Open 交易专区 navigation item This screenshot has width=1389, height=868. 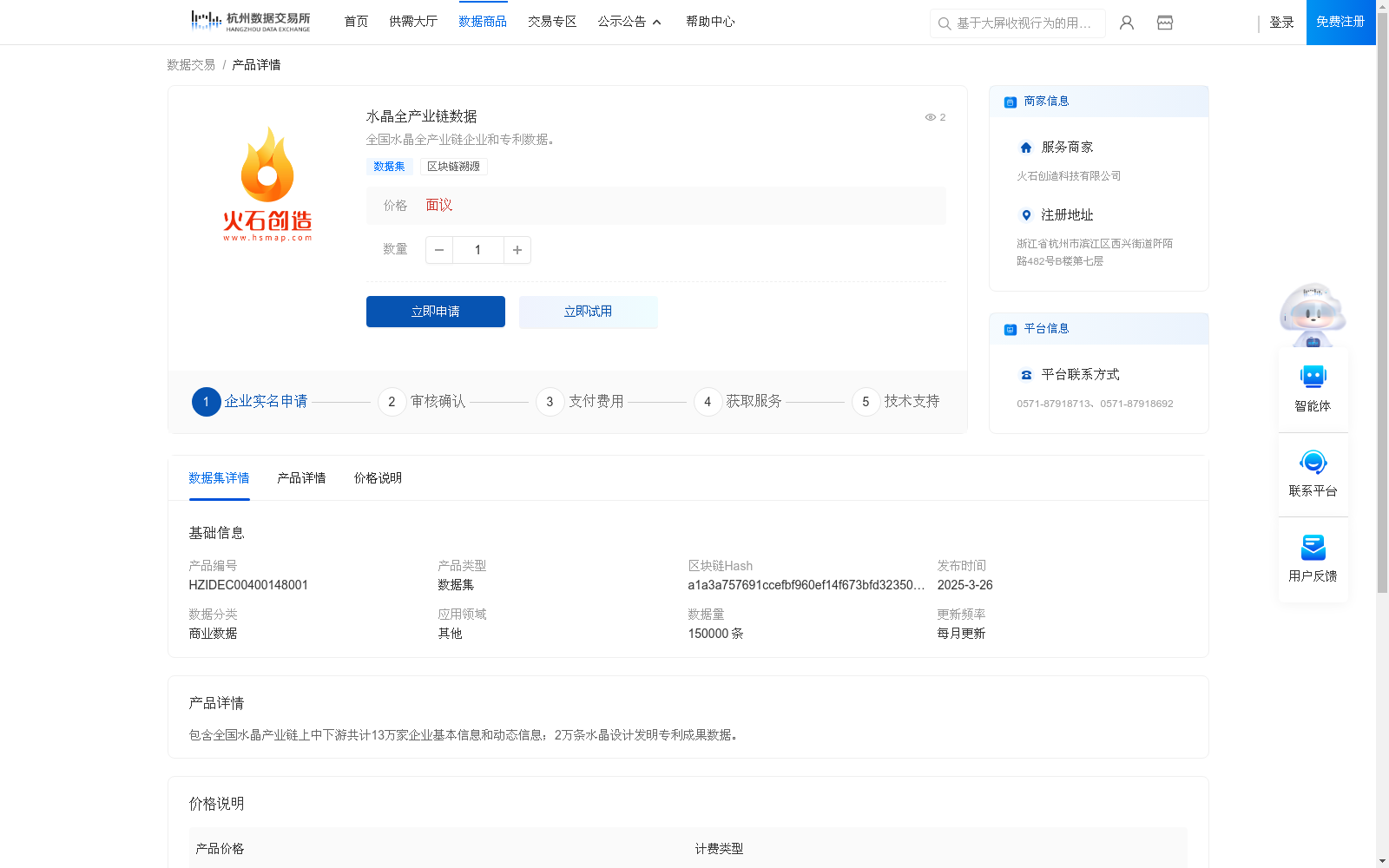coord(552,22)
